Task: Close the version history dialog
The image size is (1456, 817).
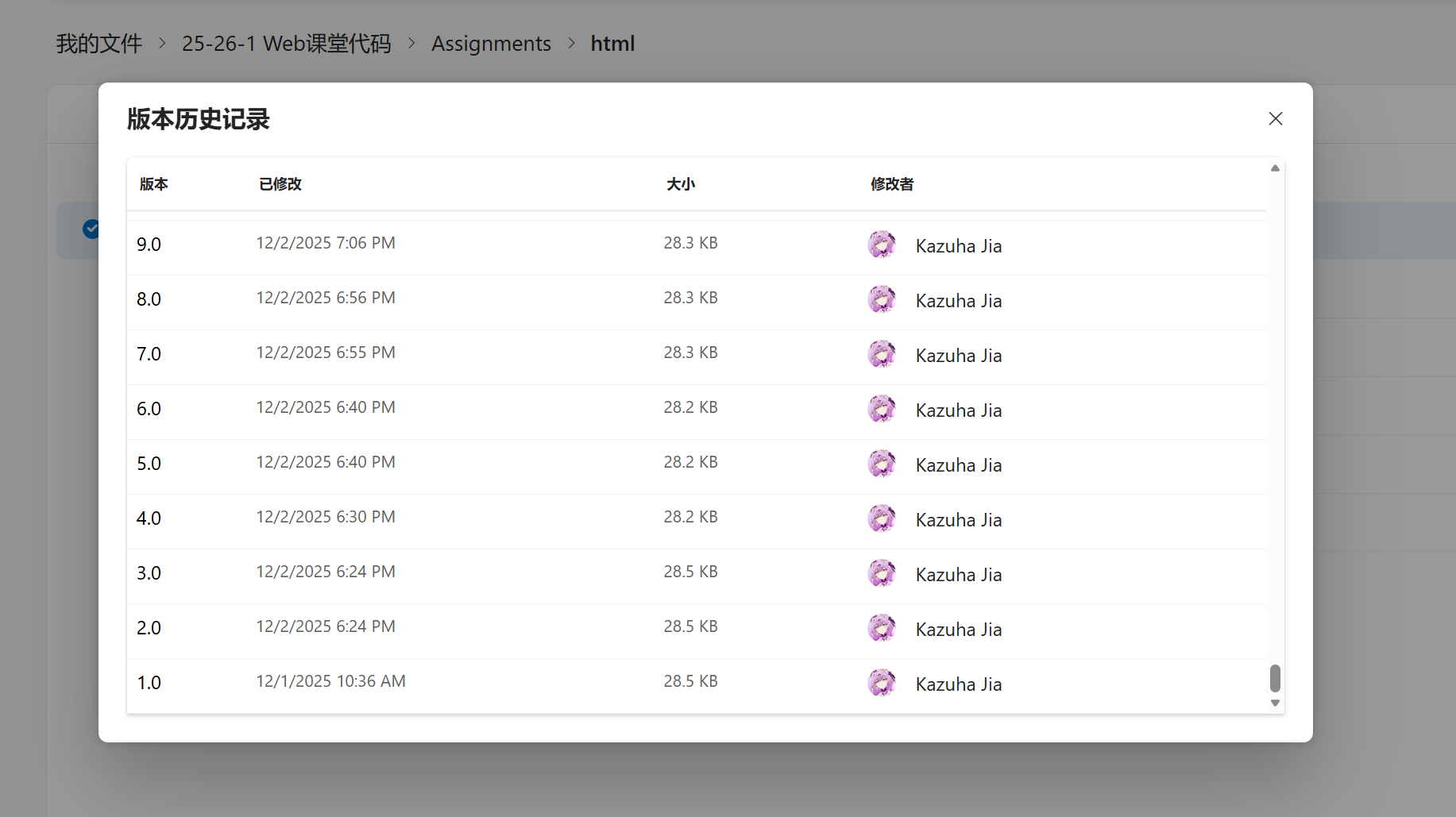Action: point(1275,118)
